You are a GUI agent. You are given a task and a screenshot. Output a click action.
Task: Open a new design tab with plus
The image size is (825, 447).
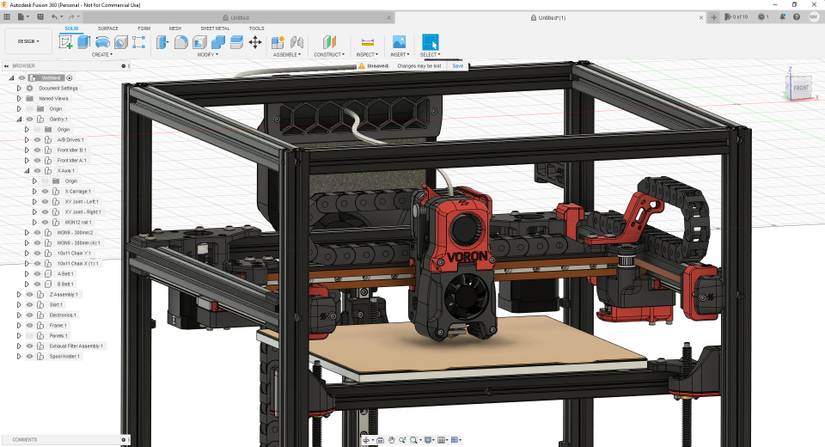pyautogui.click(x=713, y=17)
